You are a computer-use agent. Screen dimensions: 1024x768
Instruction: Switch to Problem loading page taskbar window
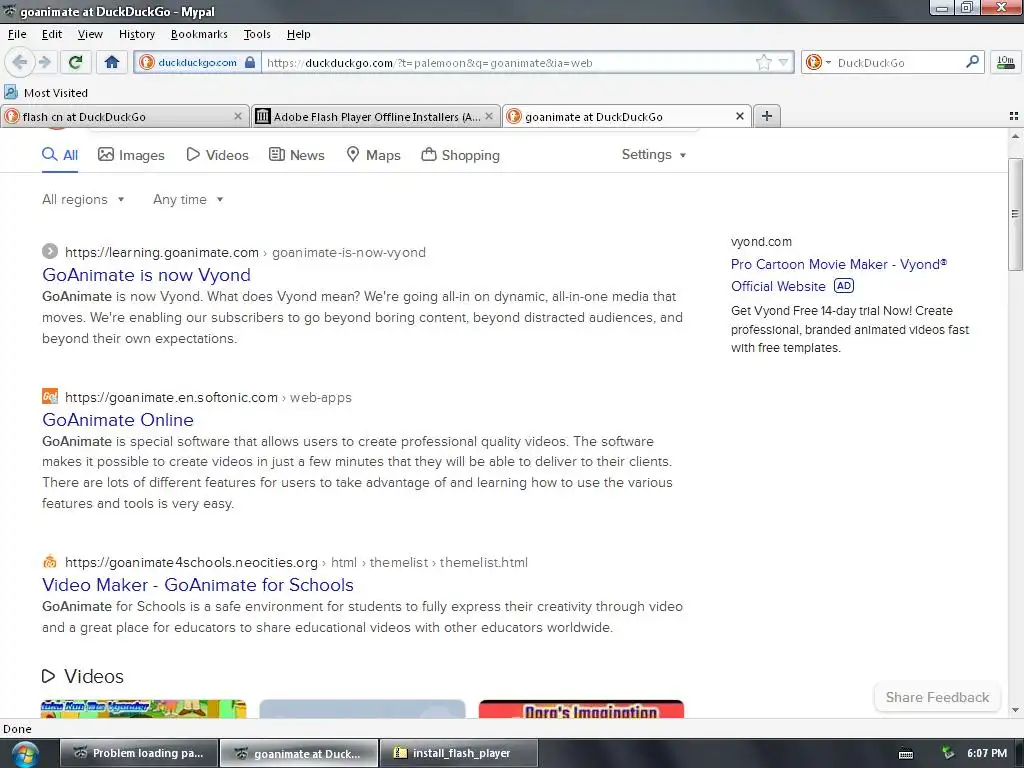[x=139, y=753]
